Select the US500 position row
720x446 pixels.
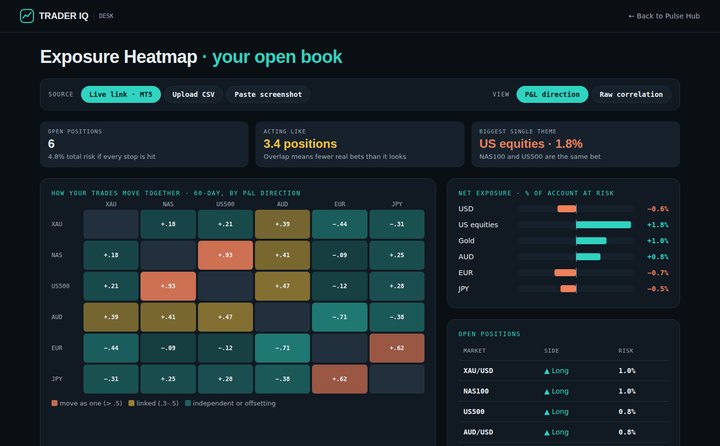coord(563,412)
